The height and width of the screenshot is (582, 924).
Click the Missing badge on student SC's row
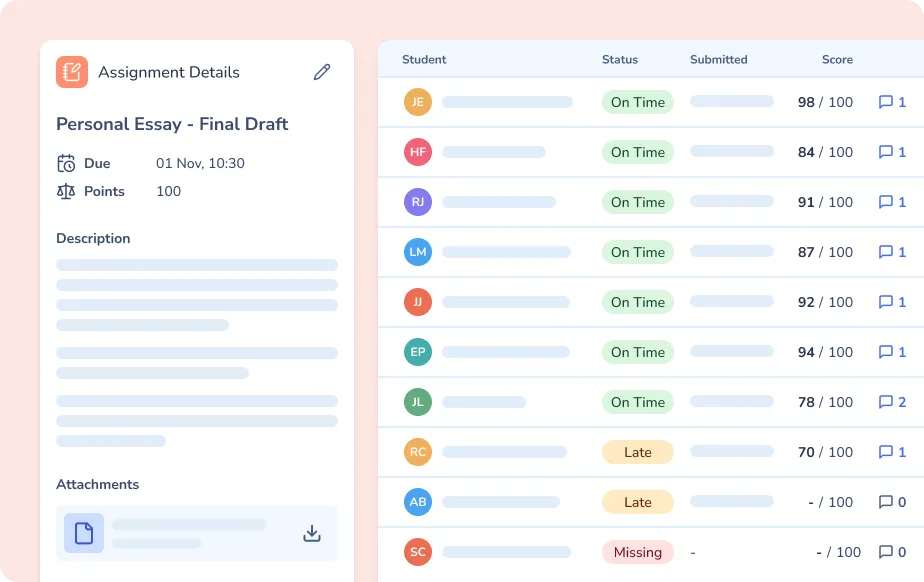point(637,552)
